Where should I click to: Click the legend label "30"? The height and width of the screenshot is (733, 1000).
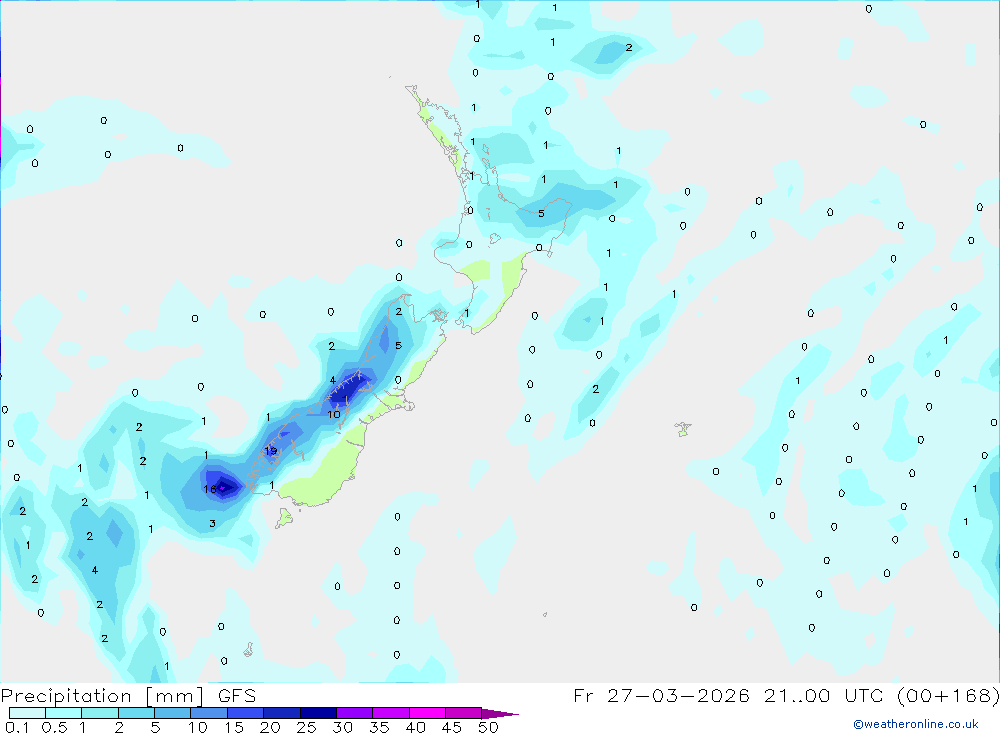(342, 727)
